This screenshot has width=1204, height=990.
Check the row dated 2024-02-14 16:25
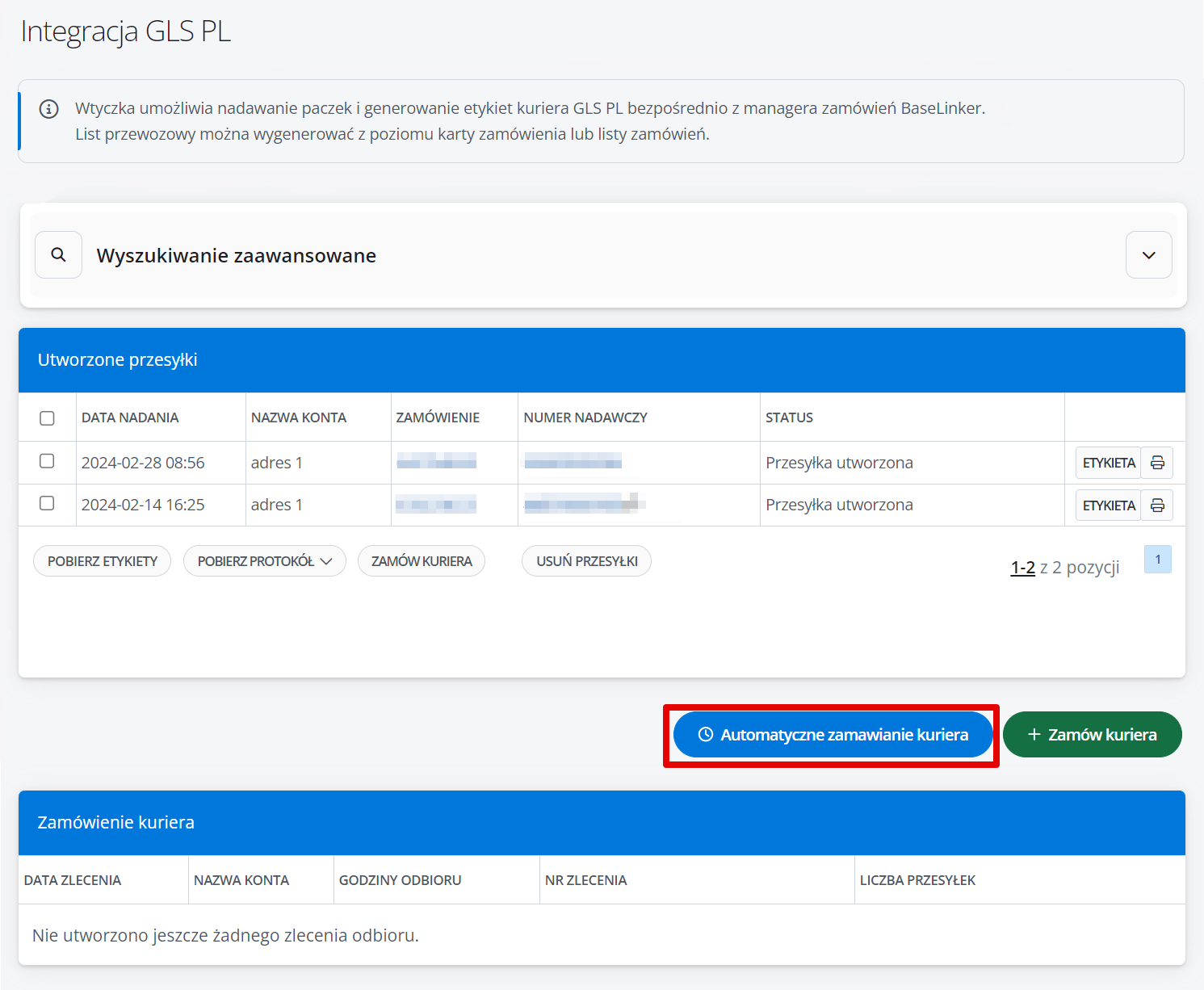coord(47,503)
